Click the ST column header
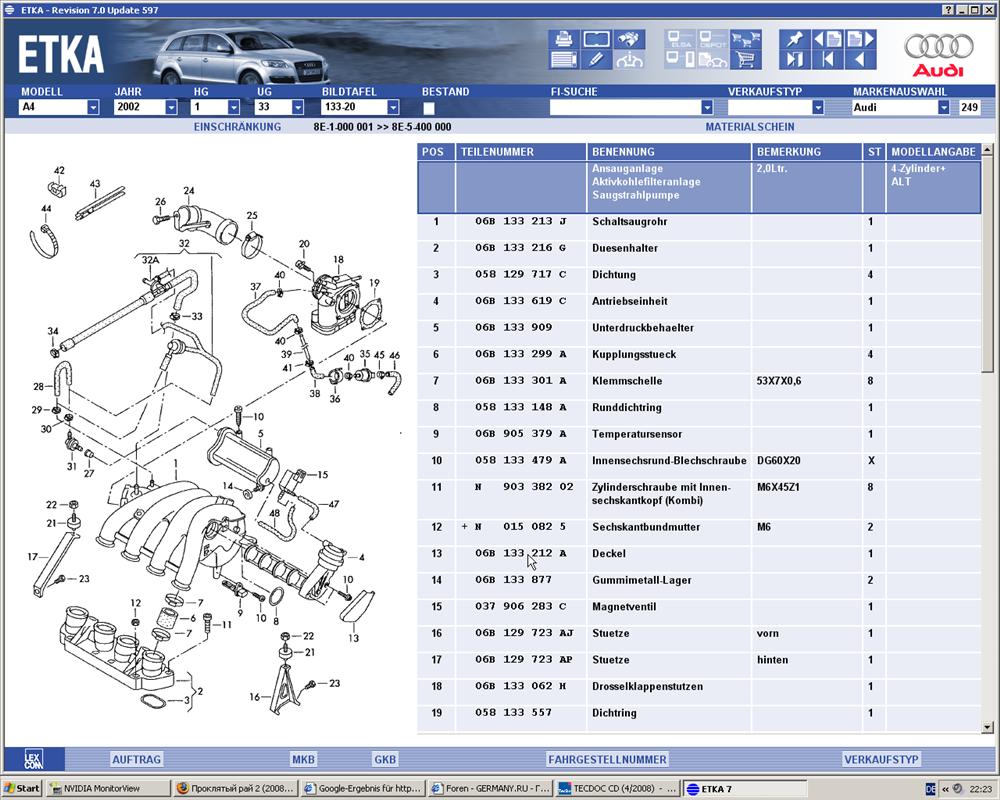Image resolution: width=1000 pixels, height=800 pixels. [874, 152]
